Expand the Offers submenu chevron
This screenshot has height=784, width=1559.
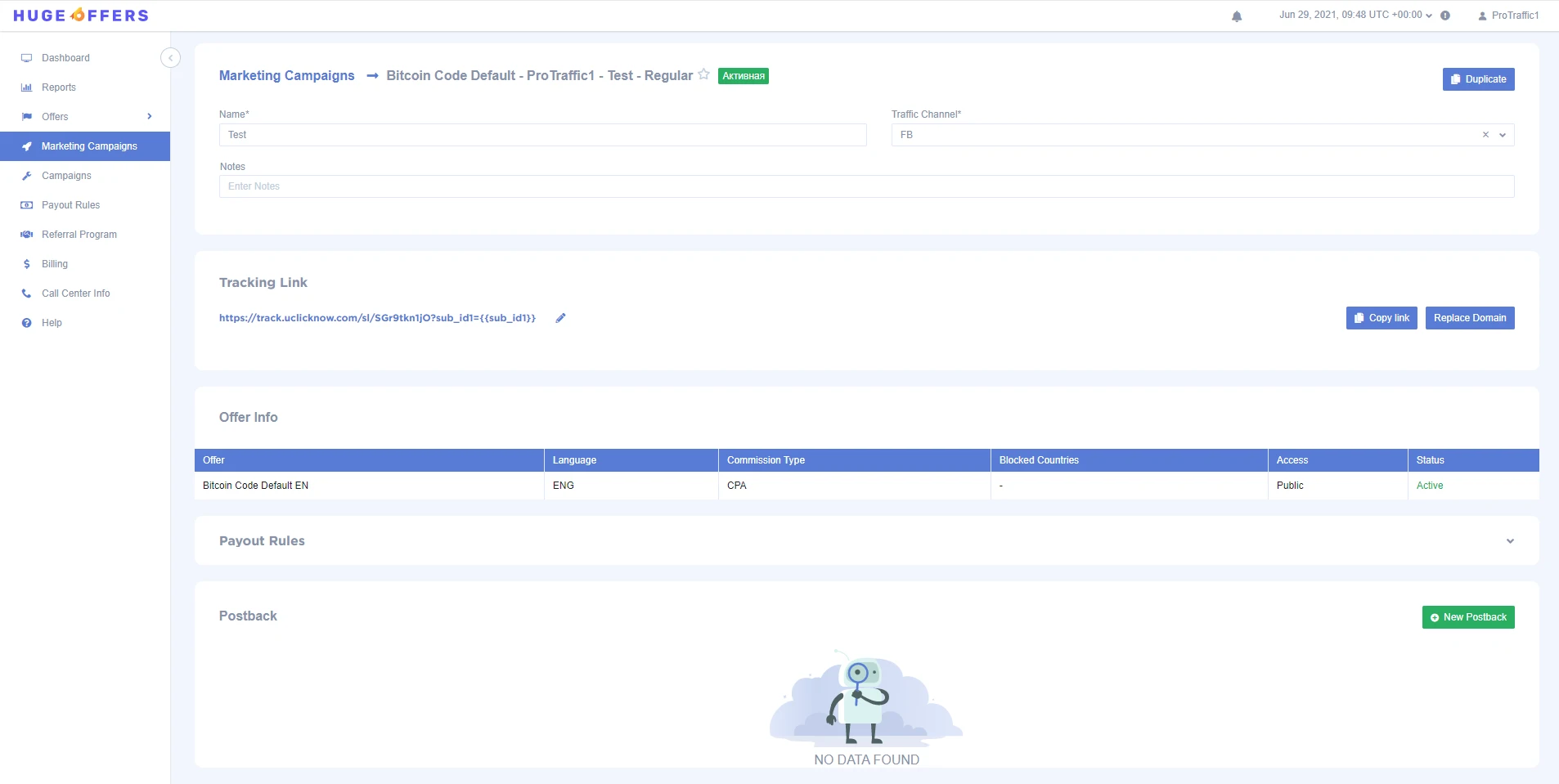point(150,117)
